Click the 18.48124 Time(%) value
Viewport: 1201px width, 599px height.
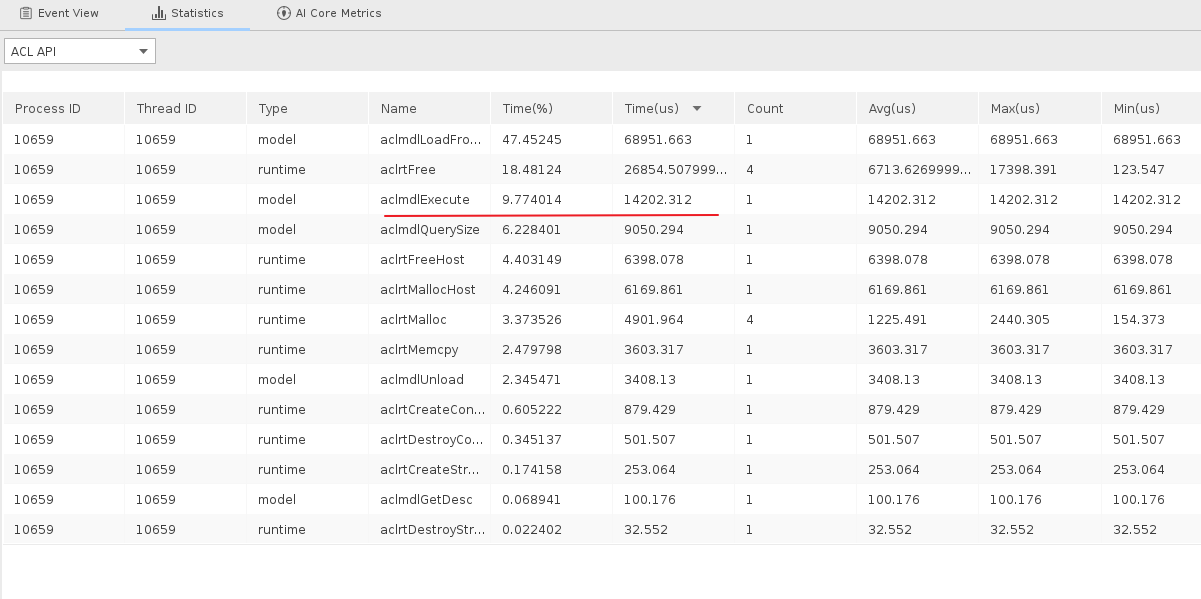tap(532, 170)
